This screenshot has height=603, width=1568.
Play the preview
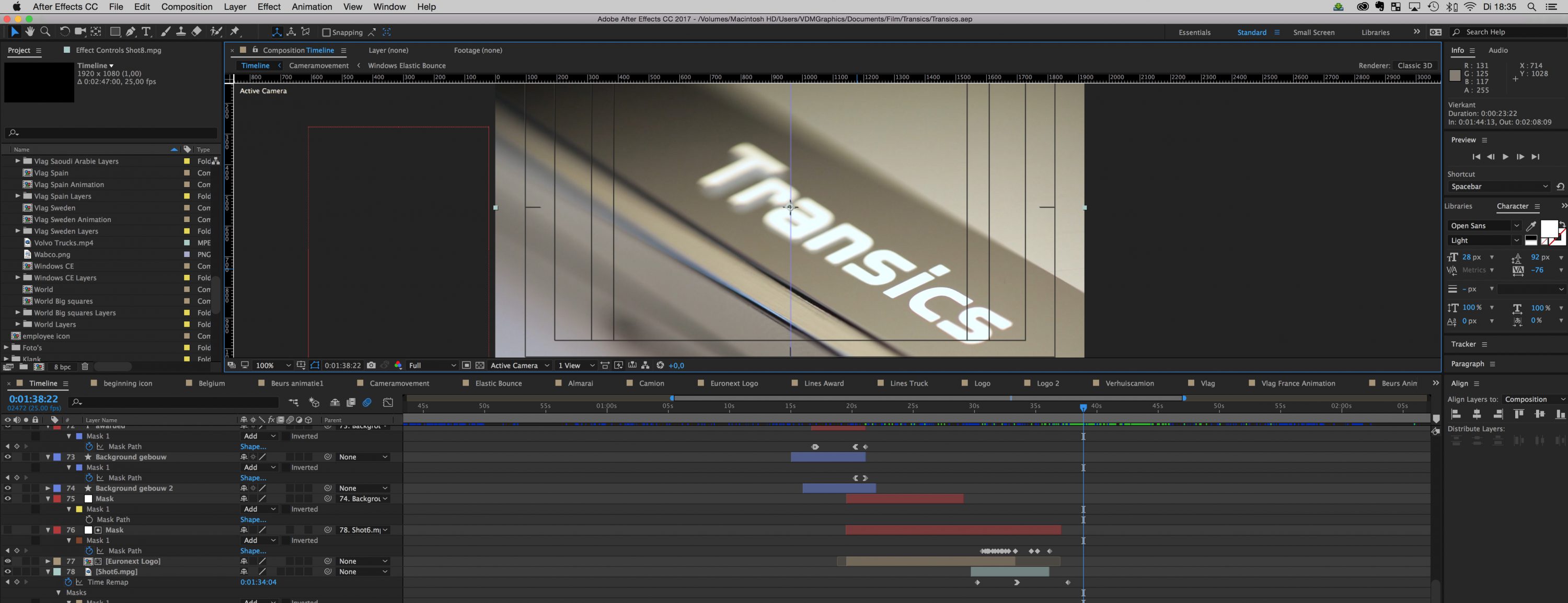1505,157
